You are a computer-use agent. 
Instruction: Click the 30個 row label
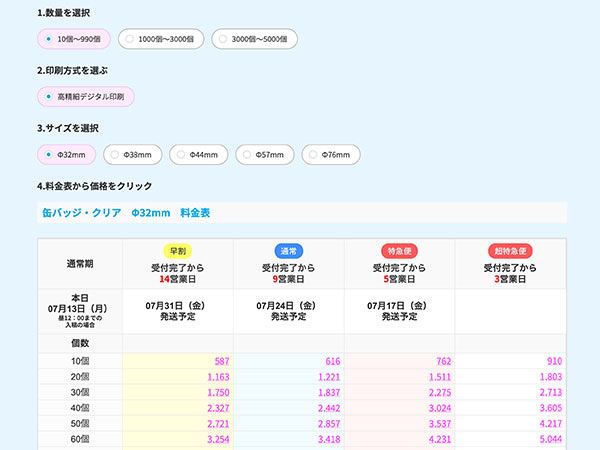click(80, 393)
